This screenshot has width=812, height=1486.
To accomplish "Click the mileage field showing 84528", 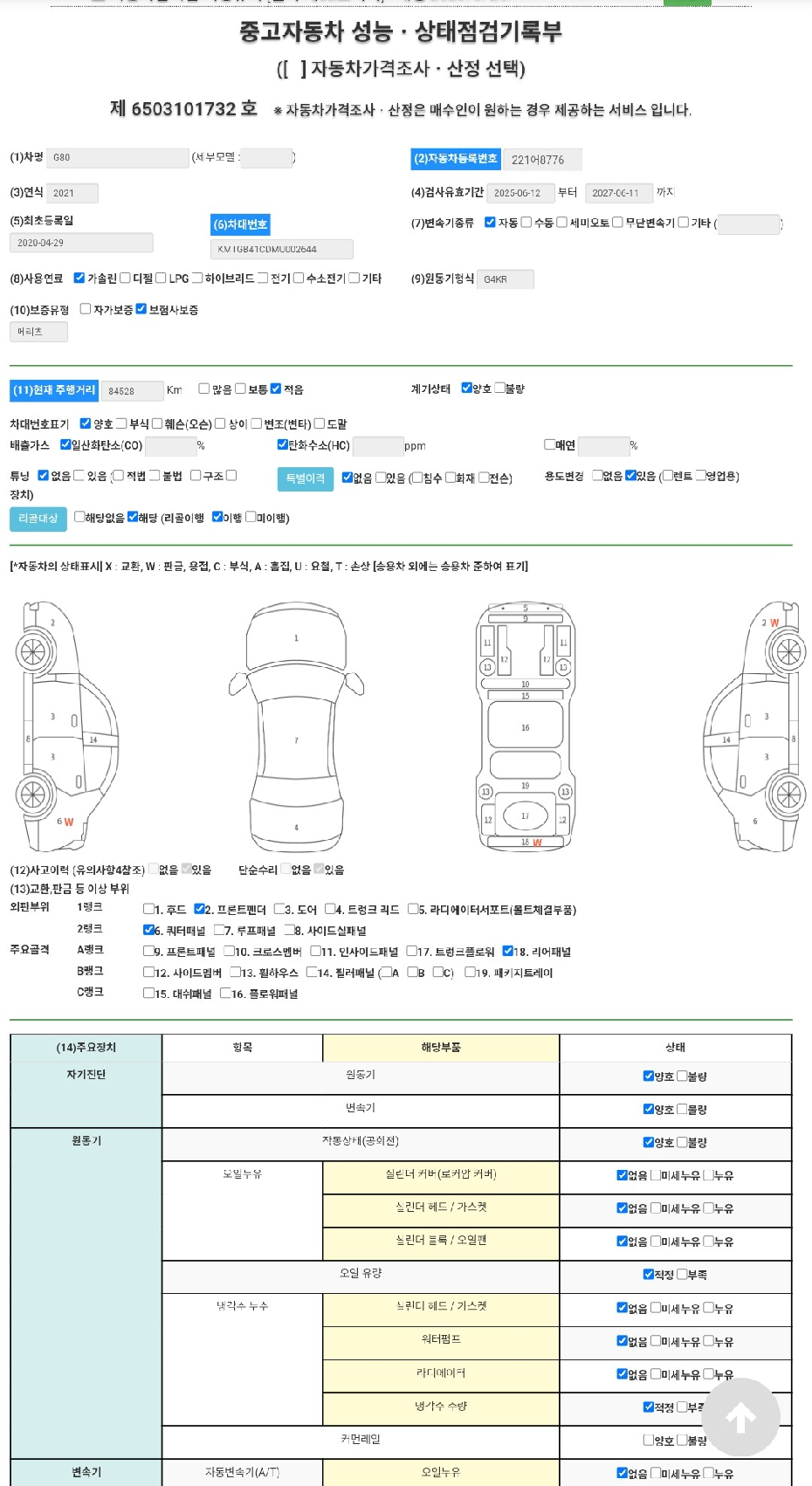I will (132, 391).
